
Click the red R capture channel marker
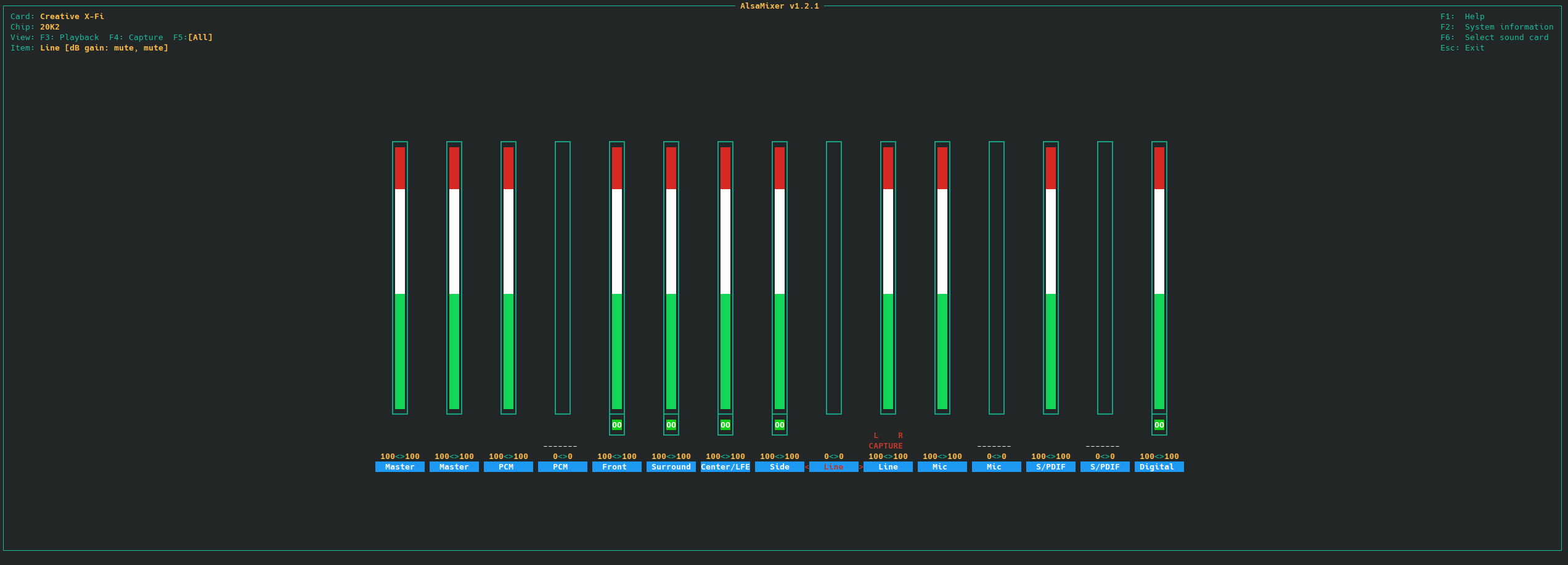900,436
